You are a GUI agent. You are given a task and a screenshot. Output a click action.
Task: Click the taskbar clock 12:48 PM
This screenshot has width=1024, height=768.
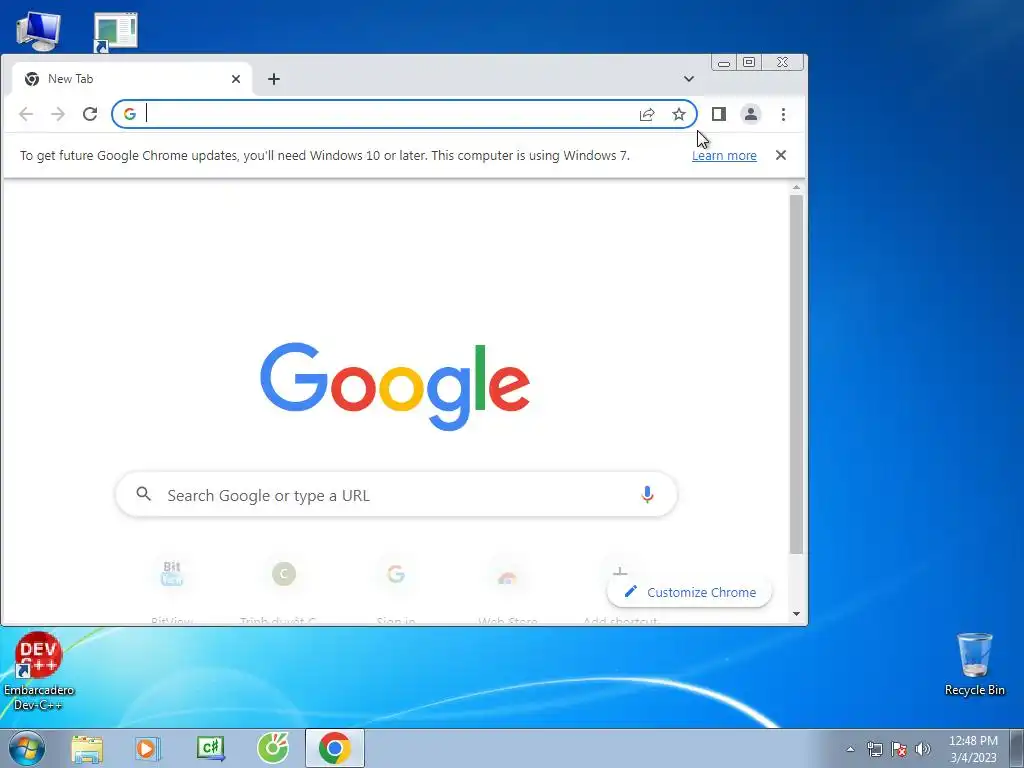[973, 749]
